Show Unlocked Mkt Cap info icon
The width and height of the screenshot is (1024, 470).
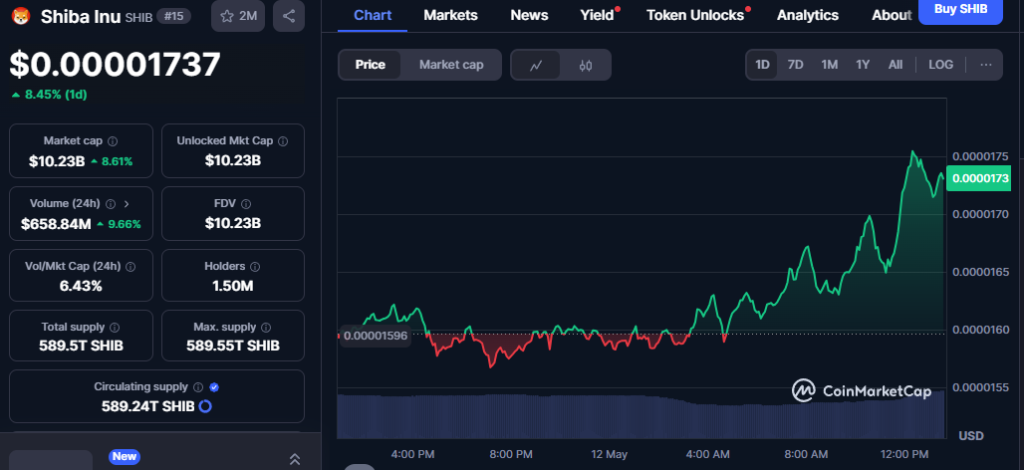pos(283,141)
